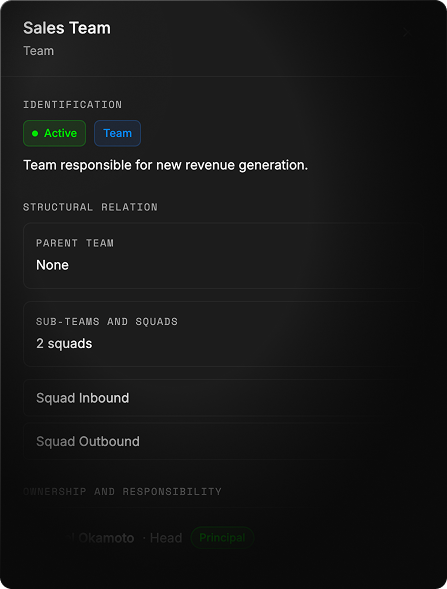Open the Squad Inbound row
This screenshot has width=447, height=589.
click(224, 398)
